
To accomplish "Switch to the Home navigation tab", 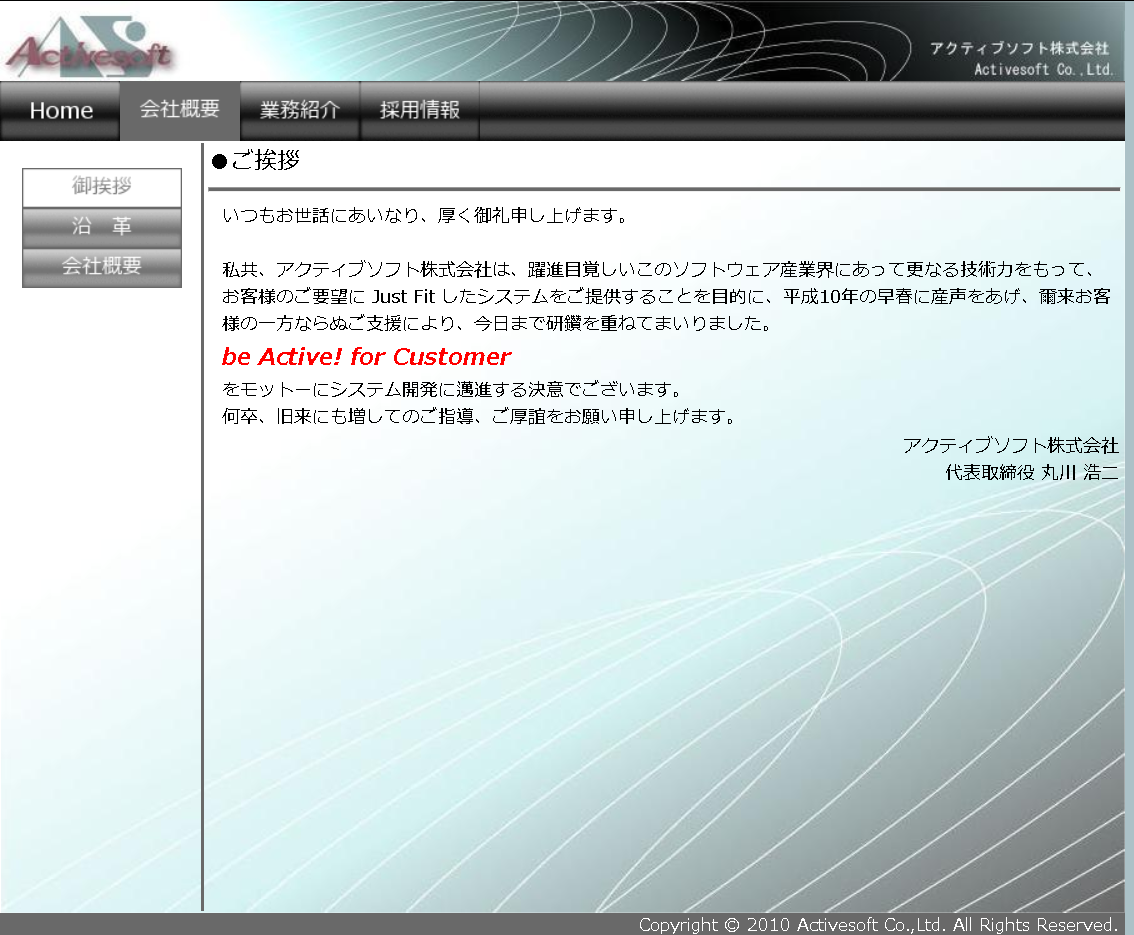I will click(60, 110).
